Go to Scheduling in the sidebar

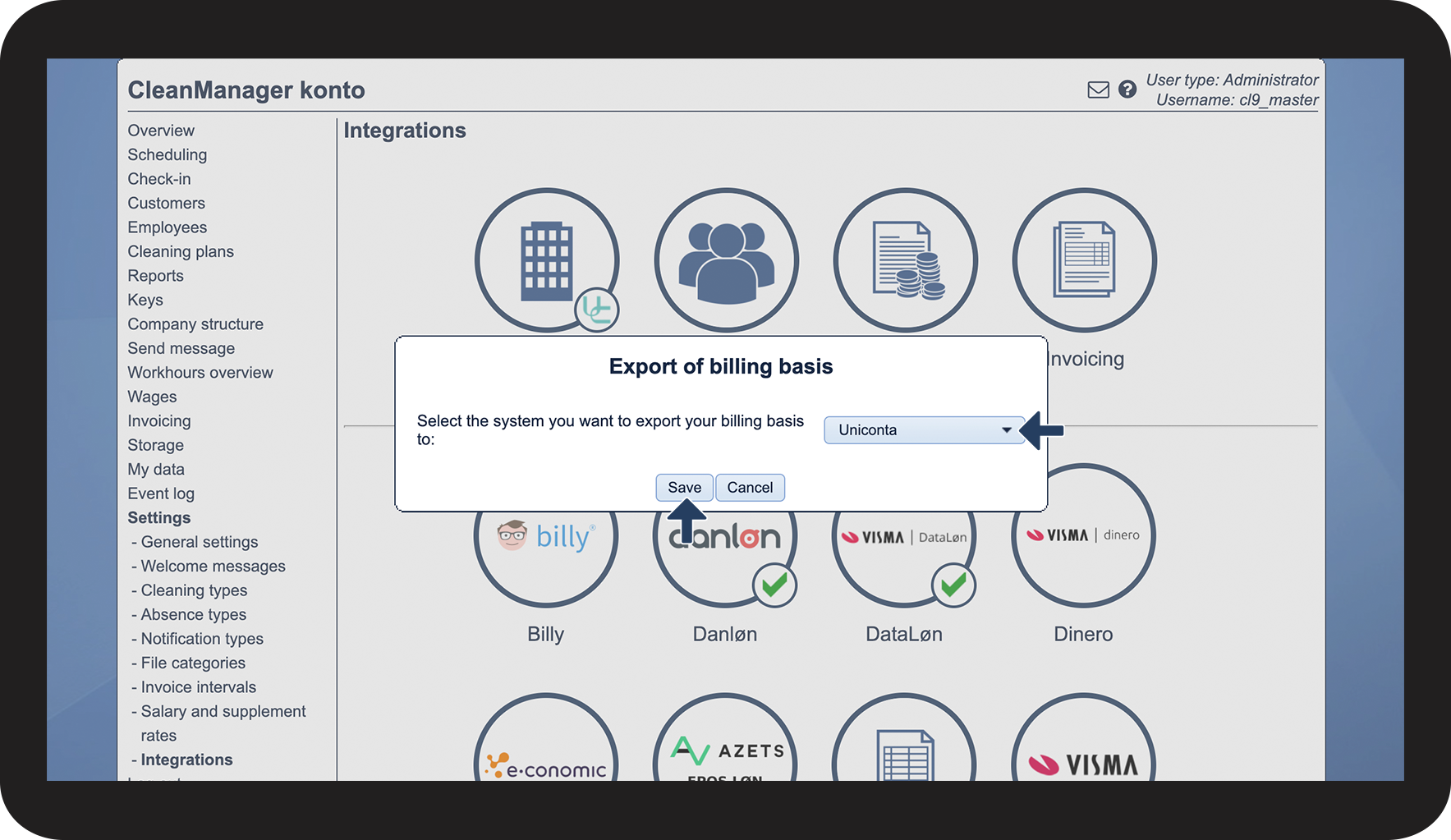coord(168,154)
